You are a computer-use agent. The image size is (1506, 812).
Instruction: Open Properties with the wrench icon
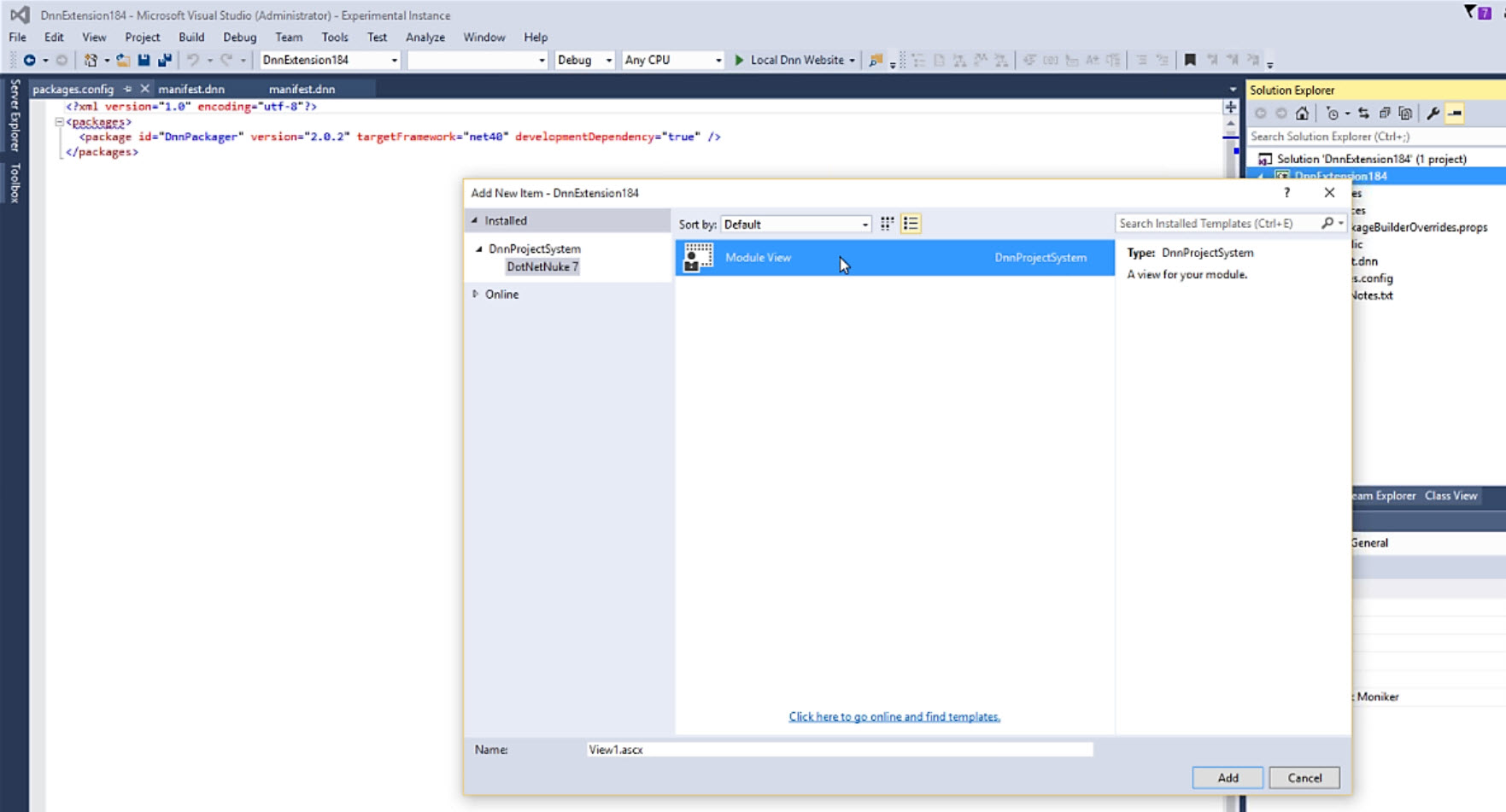[1433, 114]
